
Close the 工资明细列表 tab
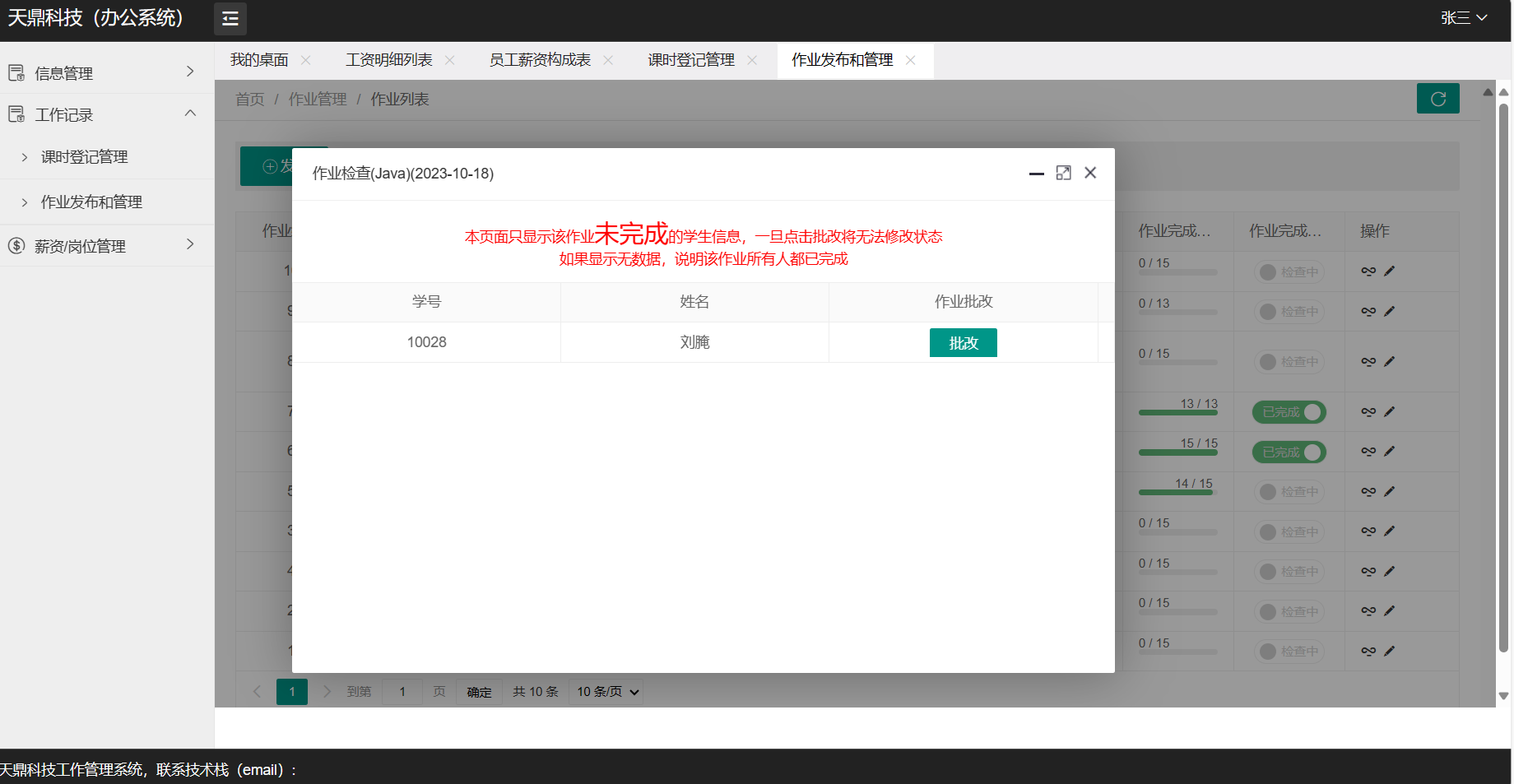[449, 60]
